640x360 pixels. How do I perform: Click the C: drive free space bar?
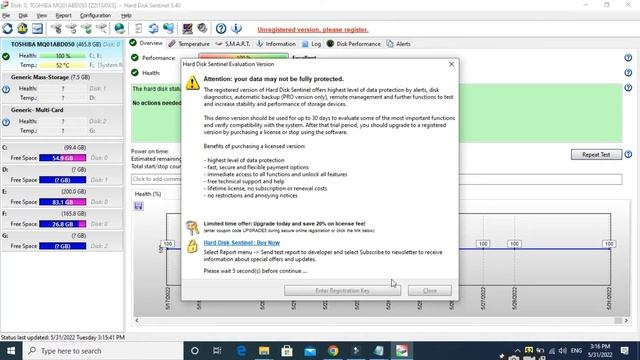tap(62, 158)
